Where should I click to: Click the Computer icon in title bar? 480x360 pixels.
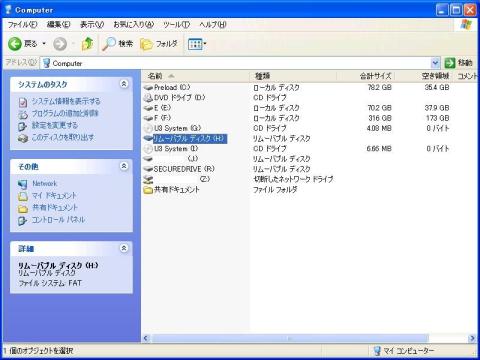pyautogui.click(x=8, y=10)
